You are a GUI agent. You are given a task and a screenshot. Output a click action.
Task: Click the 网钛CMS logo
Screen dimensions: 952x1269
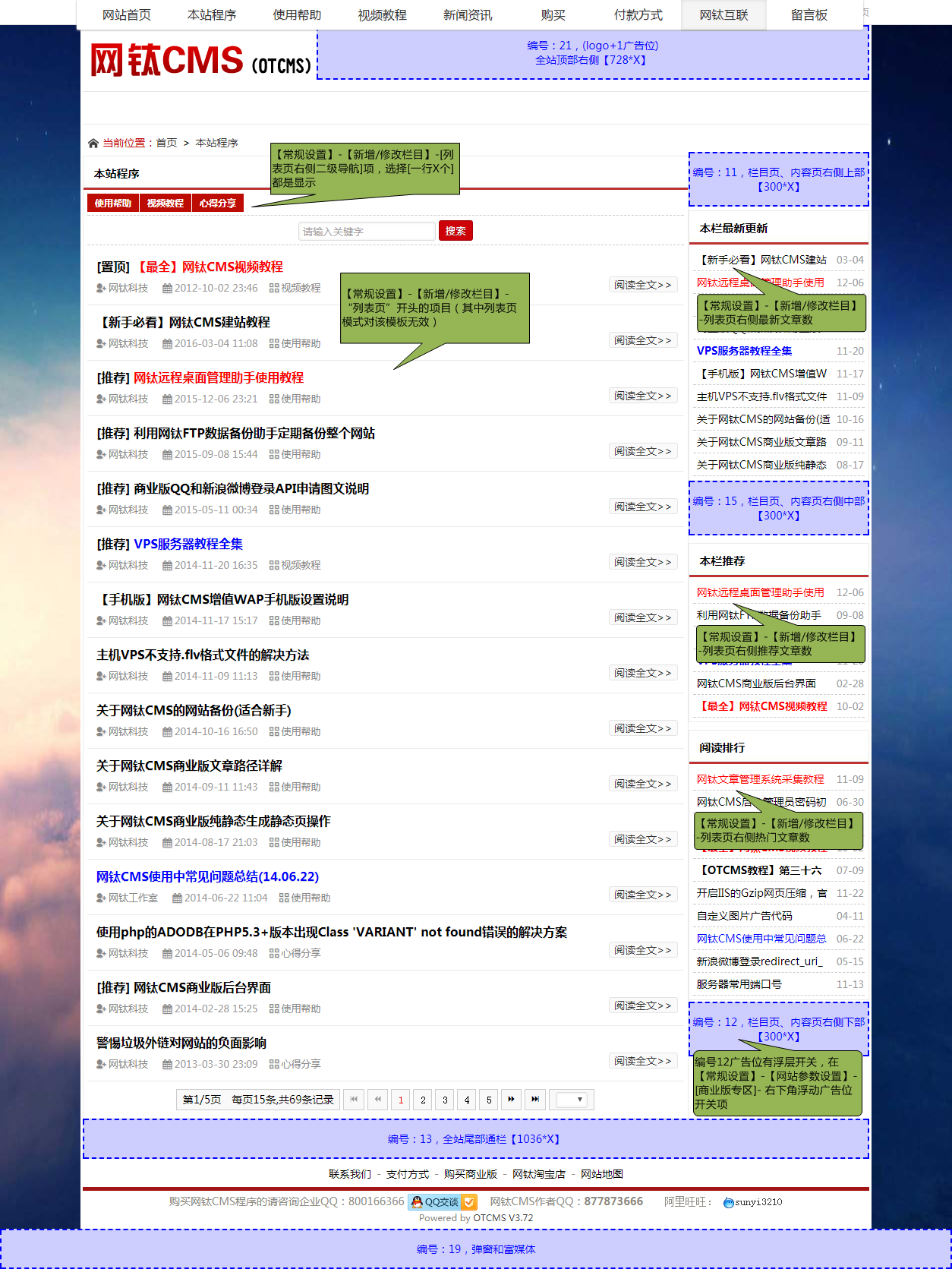200,61
